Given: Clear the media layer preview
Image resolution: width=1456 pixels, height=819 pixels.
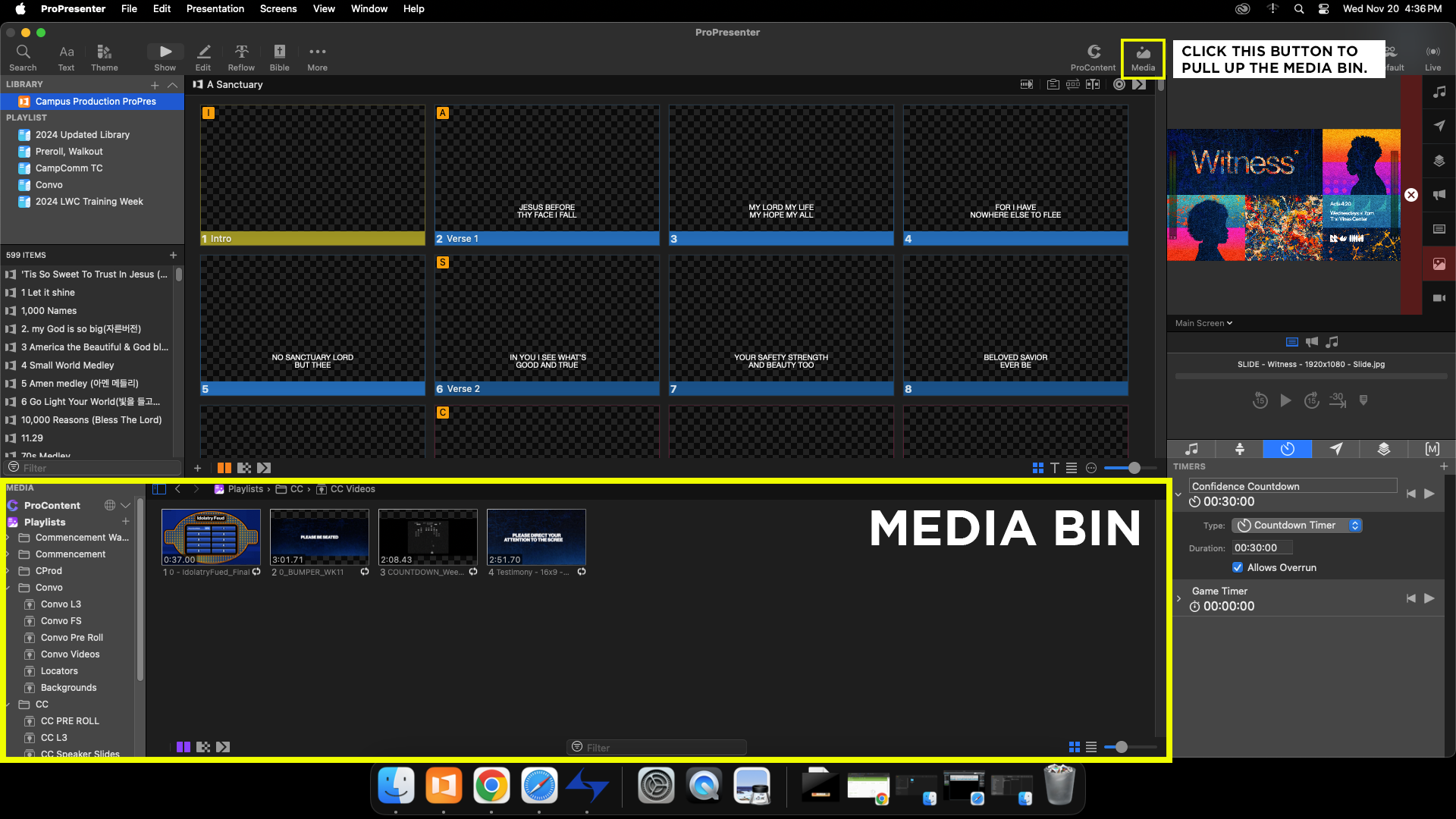Looking at the screenshot, I should coord(1410,195).
